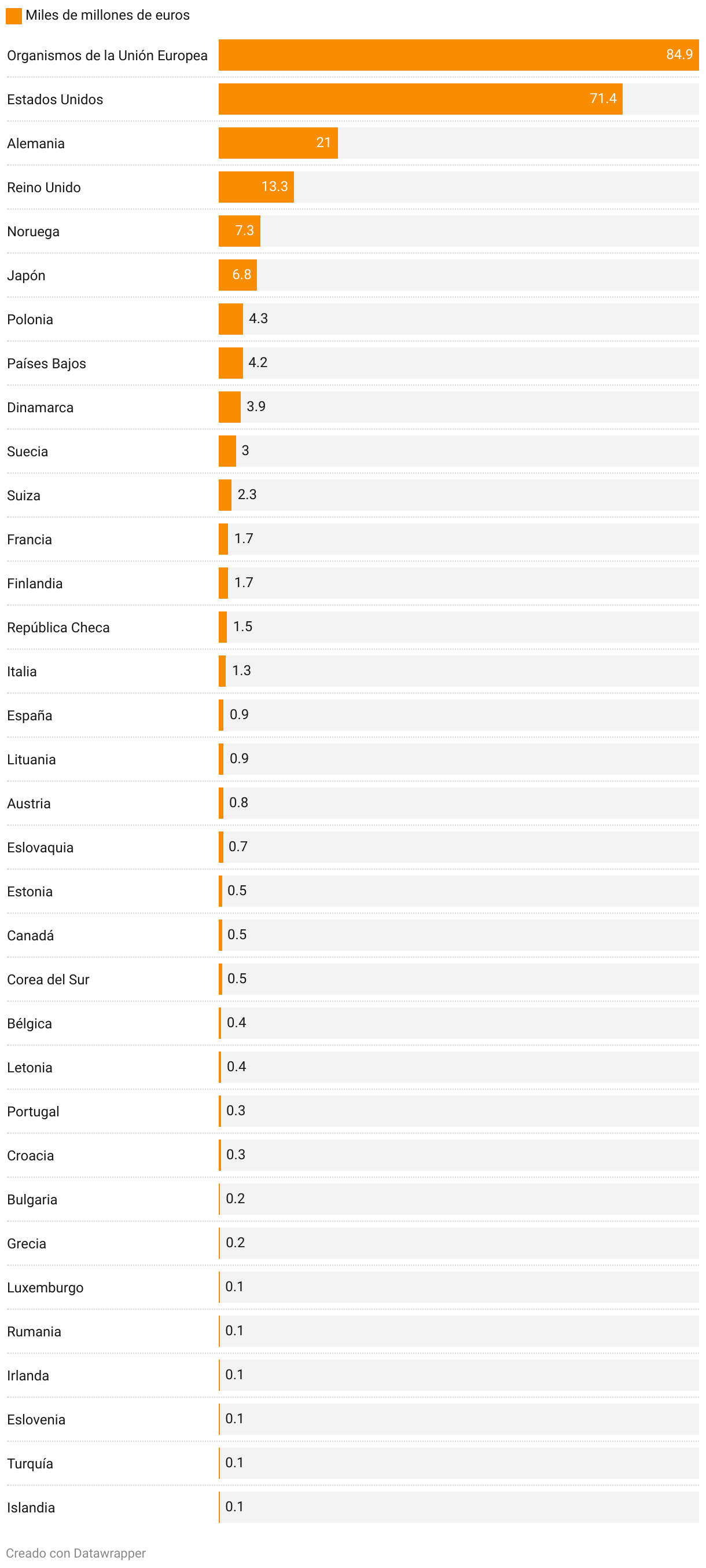706x1568 pixels.
Task: Click the Suecia orange bar
Action: pyautogui.click(x=227, y=451)
